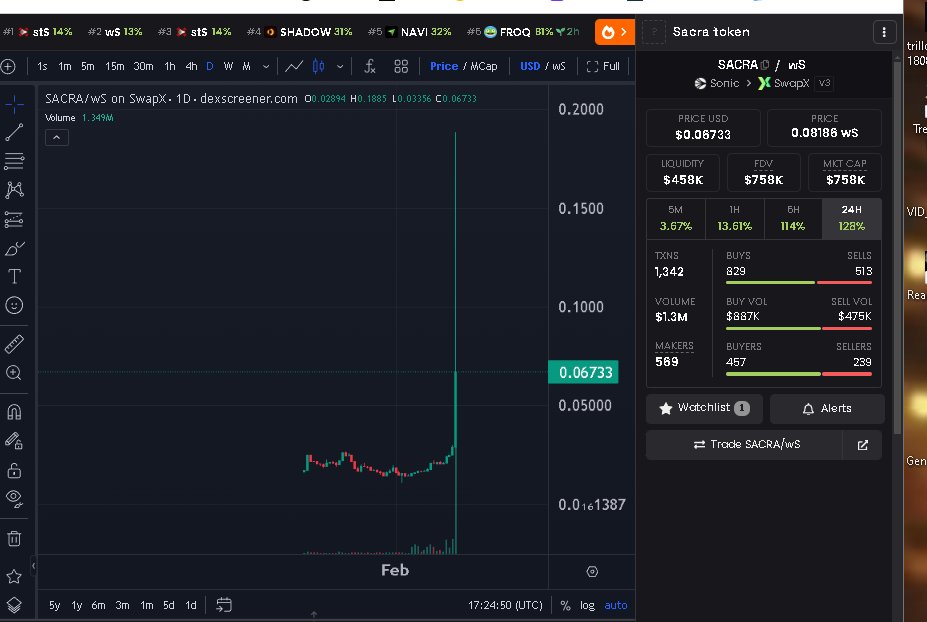This screenshot has height=622, width=927.
Task: Select the 4h timeframe
Action: click(191, 66)
